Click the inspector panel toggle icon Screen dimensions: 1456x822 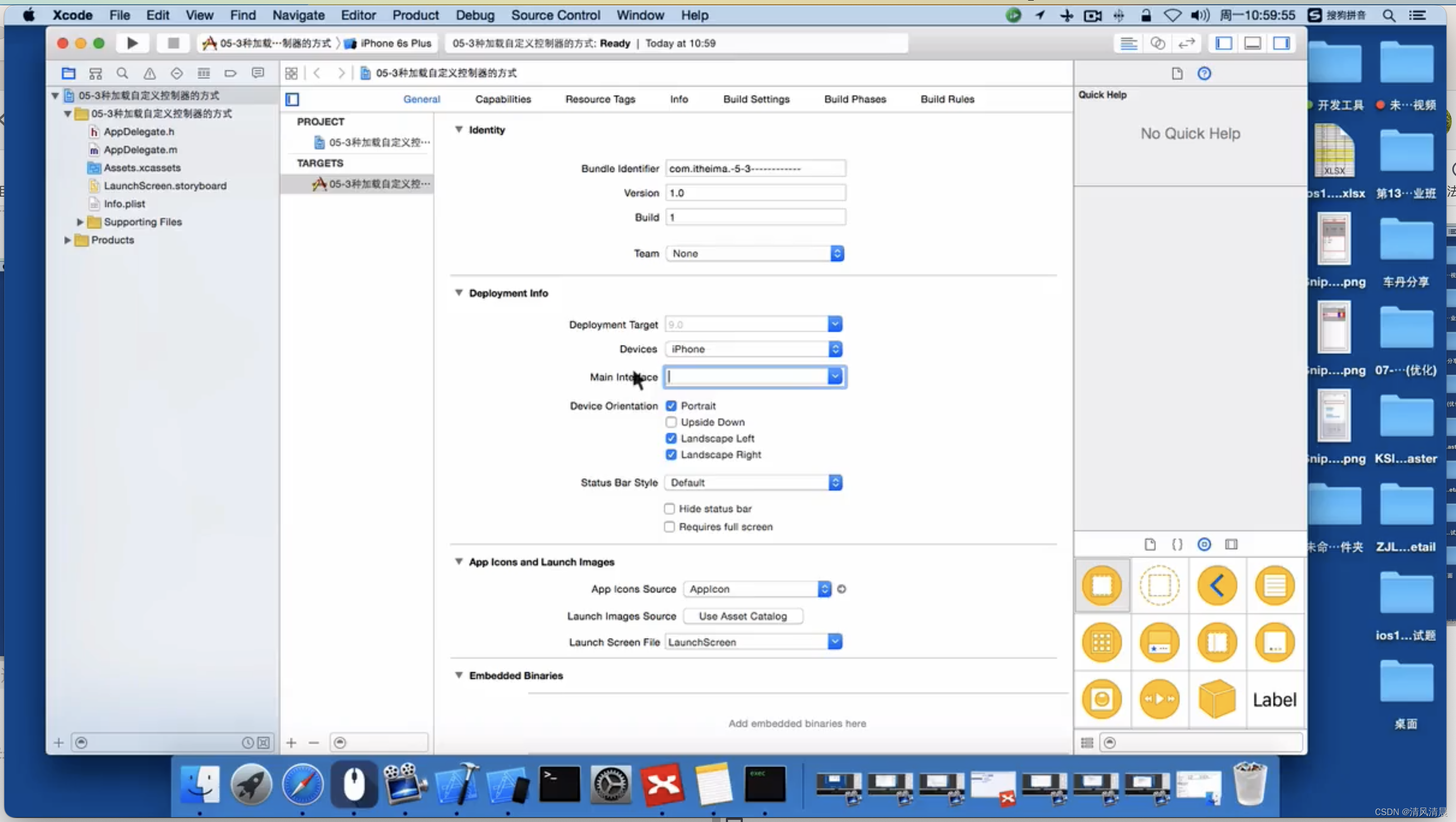point(1284,43)
